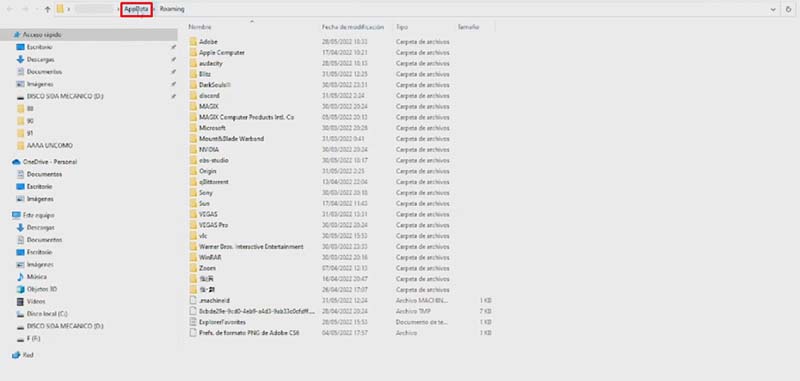This screenshot has width=800, height=381.
Task: Expand chevron between AppData and Roaming
Action: [155, 9]
